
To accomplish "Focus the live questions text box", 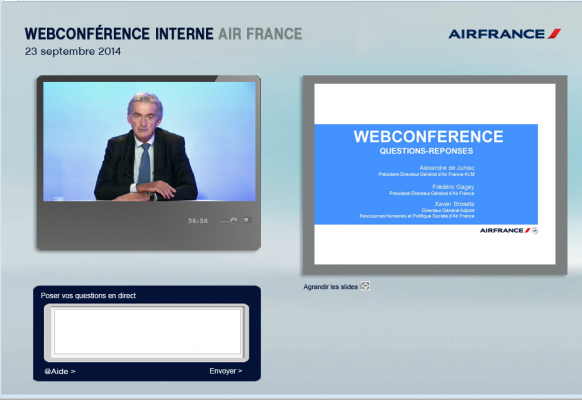I will pyautogui.click(x=147, y=332).
